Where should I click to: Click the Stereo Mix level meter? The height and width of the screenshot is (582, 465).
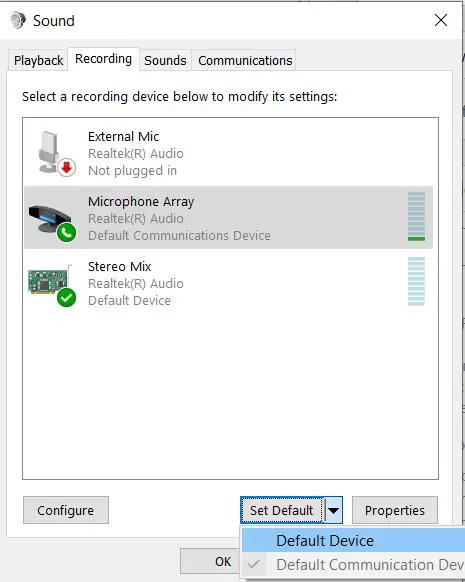416,281
